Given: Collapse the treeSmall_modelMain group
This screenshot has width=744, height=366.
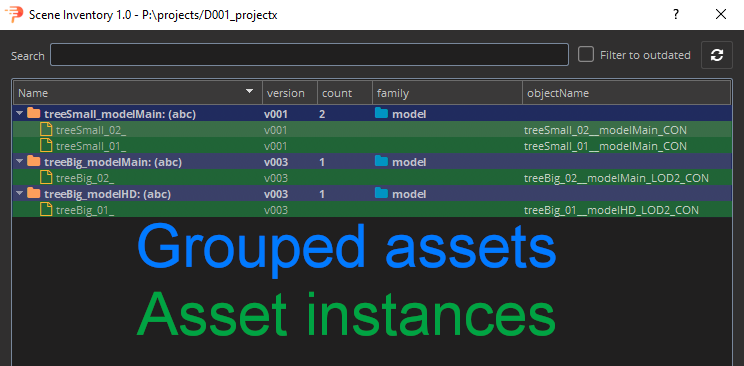Looking at the screenshot, I should (19, 113).
